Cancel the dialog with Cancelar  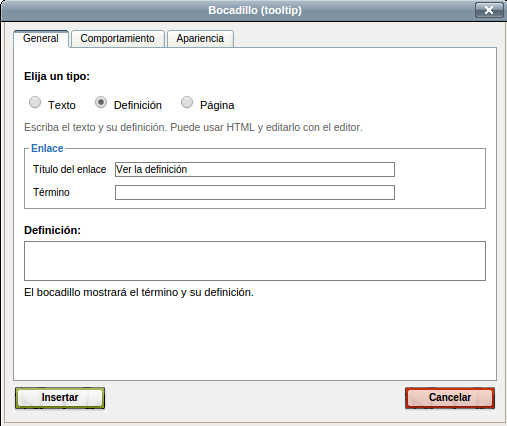click(450, 398)
